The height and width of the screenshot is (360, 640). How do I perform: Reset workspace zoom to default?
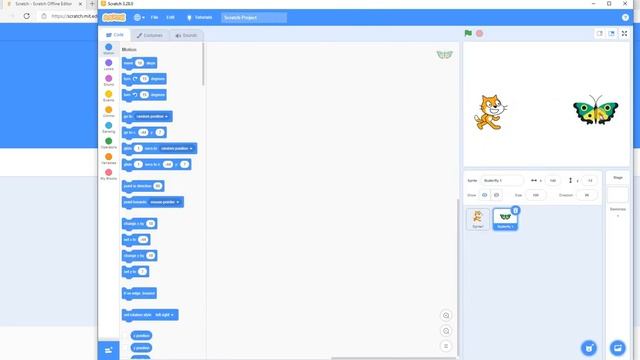tap(446, 346)
